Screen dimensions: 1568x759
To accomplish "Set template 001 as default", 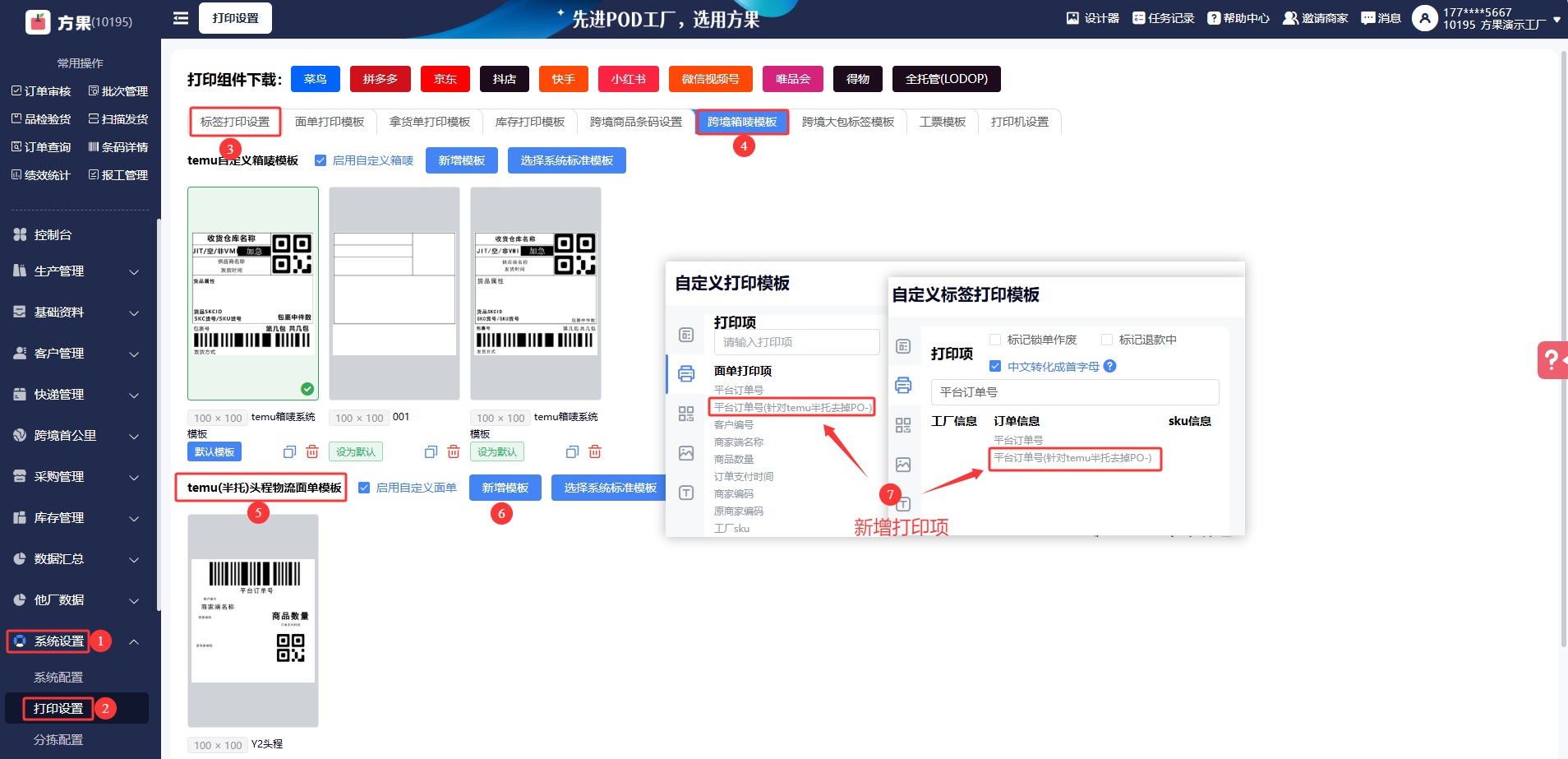I will [356, 452].
